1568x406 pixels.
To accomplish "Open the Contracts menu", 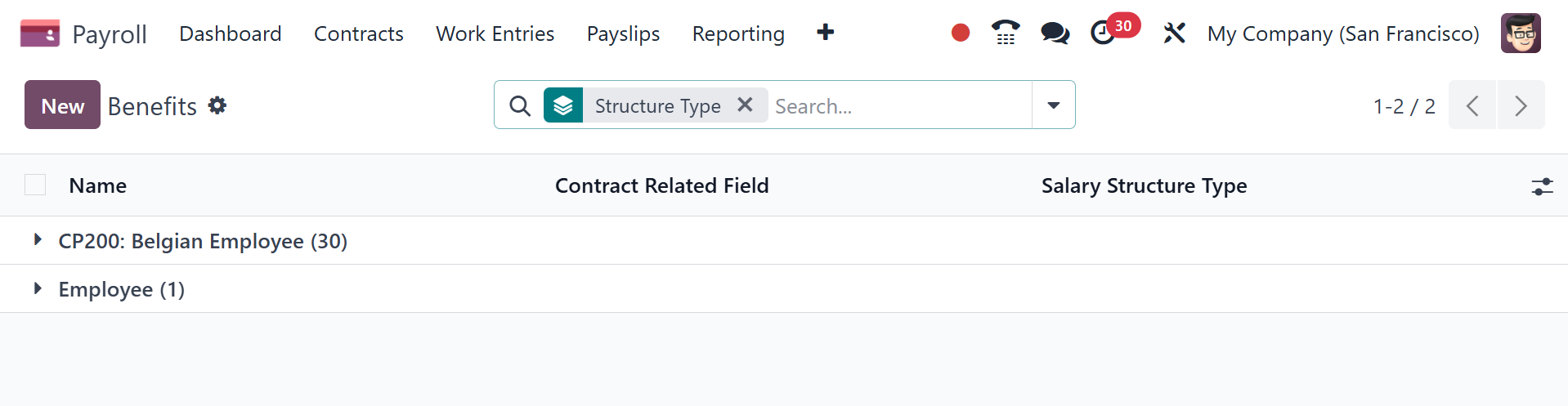I will tap(359, 33).
